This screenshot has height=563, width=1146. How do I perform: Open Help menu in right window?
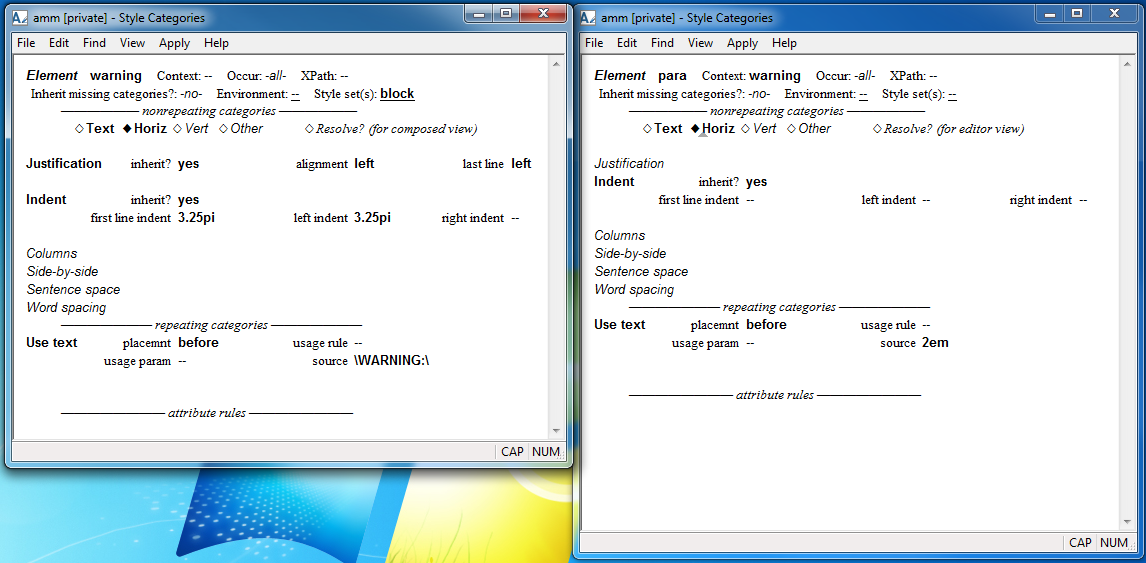coord(784,43)
